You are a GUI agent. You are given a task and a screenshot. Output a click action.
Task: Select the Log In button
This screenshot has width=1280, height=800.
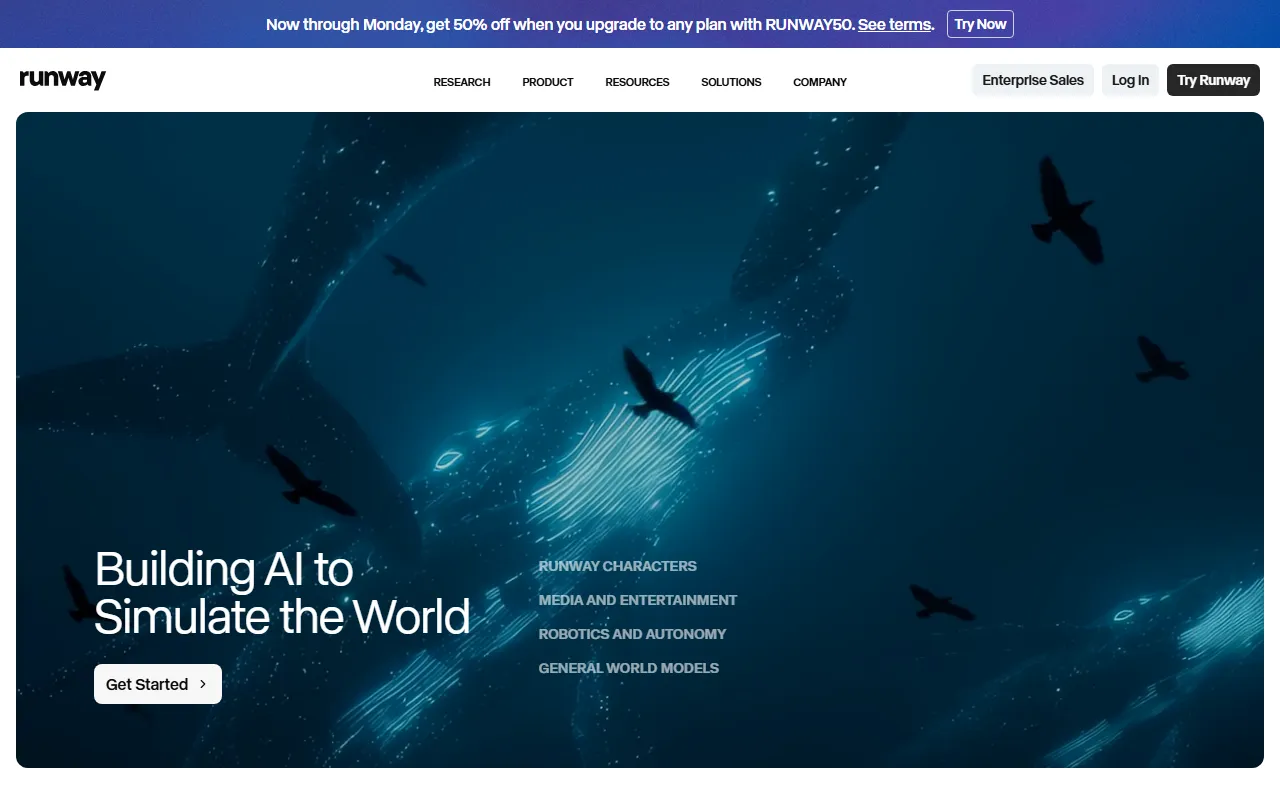point(1130,80)
